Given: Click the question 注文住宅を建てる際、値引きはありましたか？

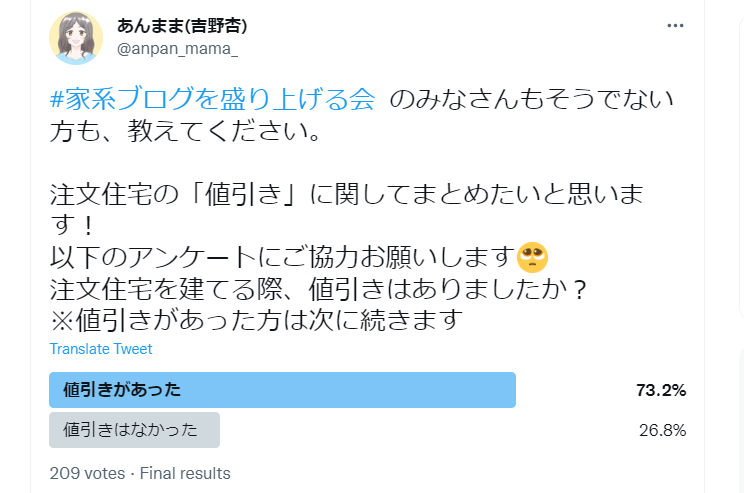Looking at the screenshot, I should click(x=319, y=289).
